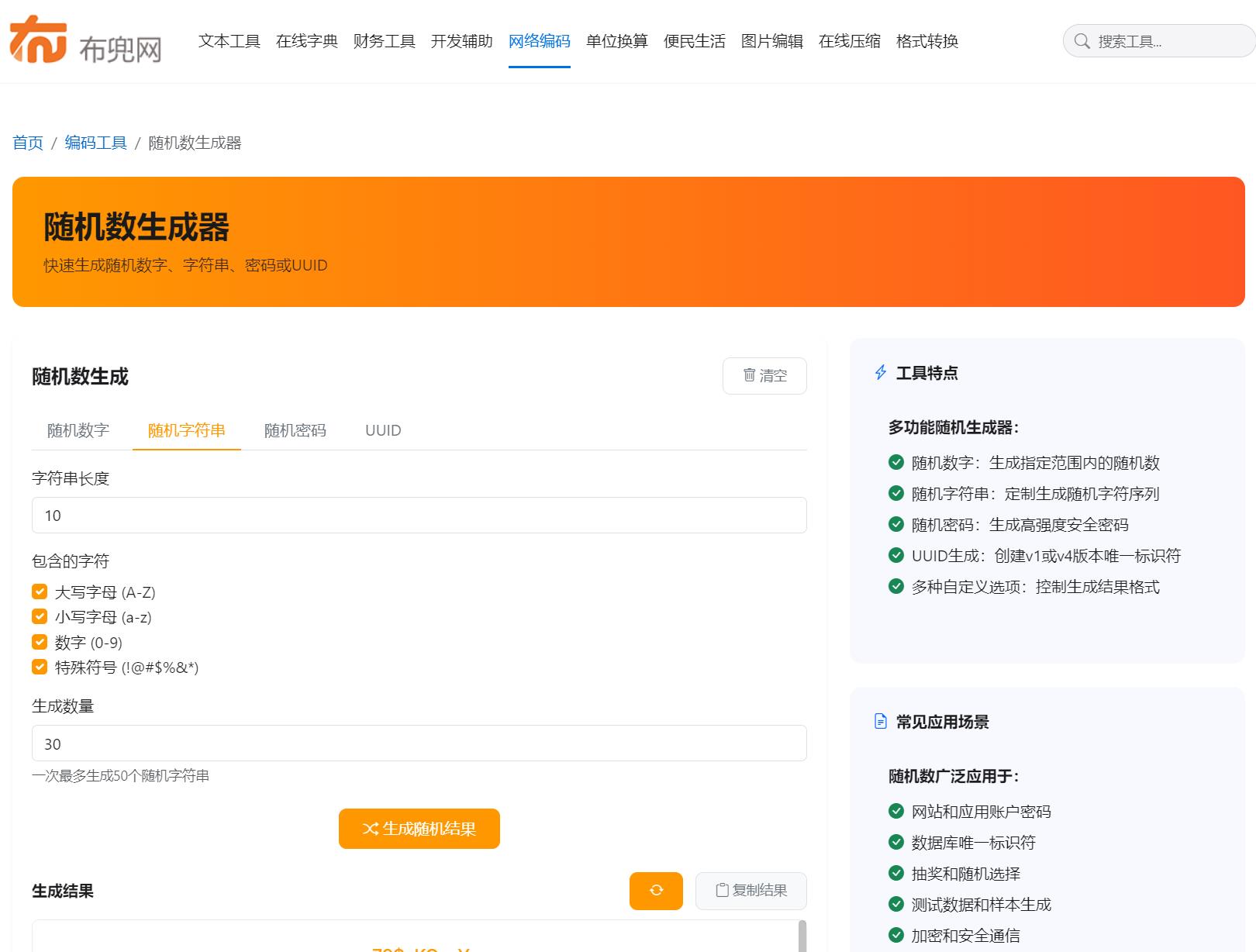The height and width of the screenshot is (952, 1256).
Task: Uncheck 大写字母 (A-Z) option
Action: (39, 591)
